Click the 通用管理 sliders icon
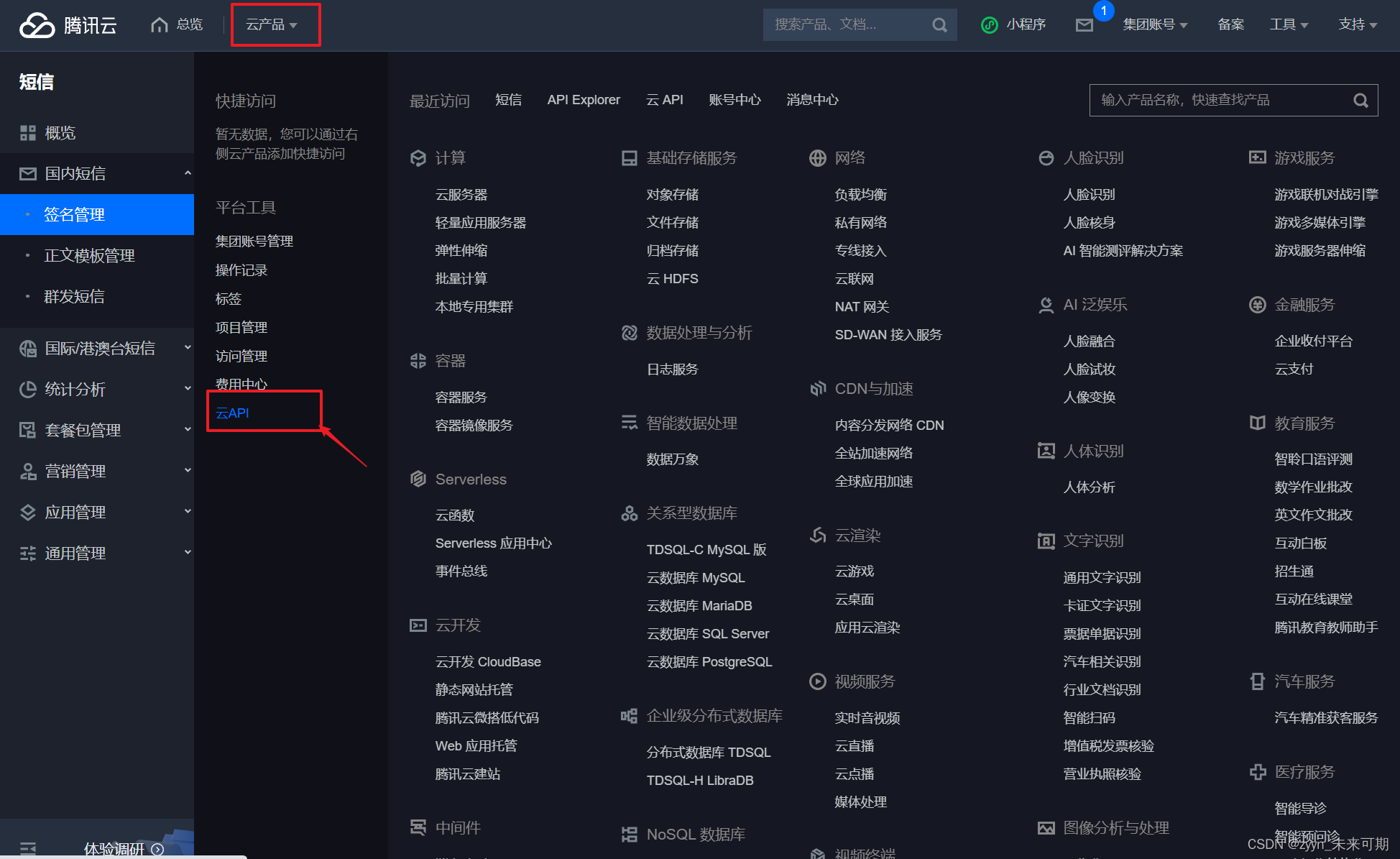Screen dimensions: 1400x859 tap(28, 553)
